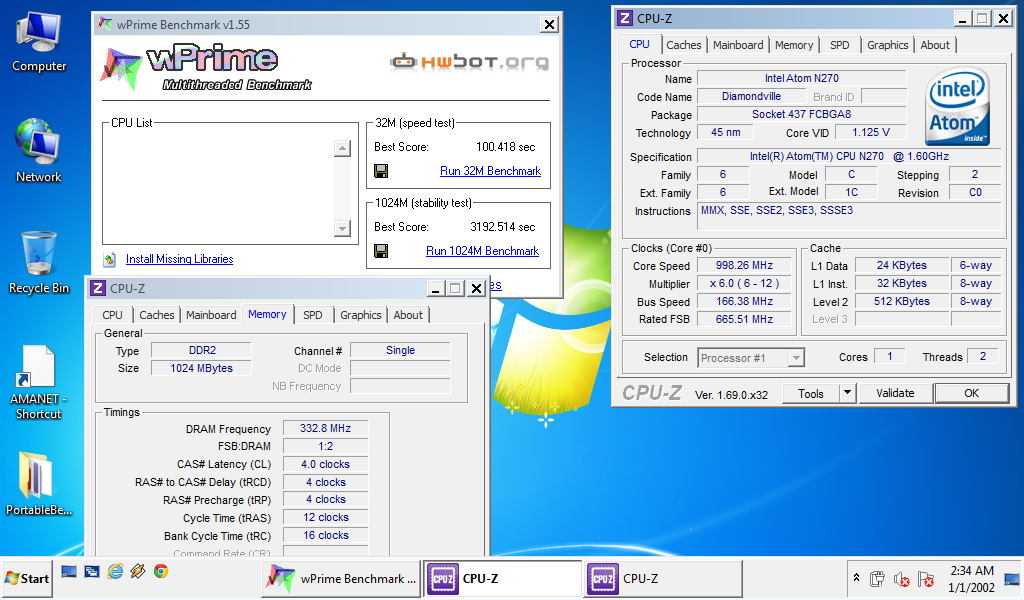Launch Internet Explorer from quick launch
Image resolution: width=1024 pixels, height=600 pixels.
point(116,572)
